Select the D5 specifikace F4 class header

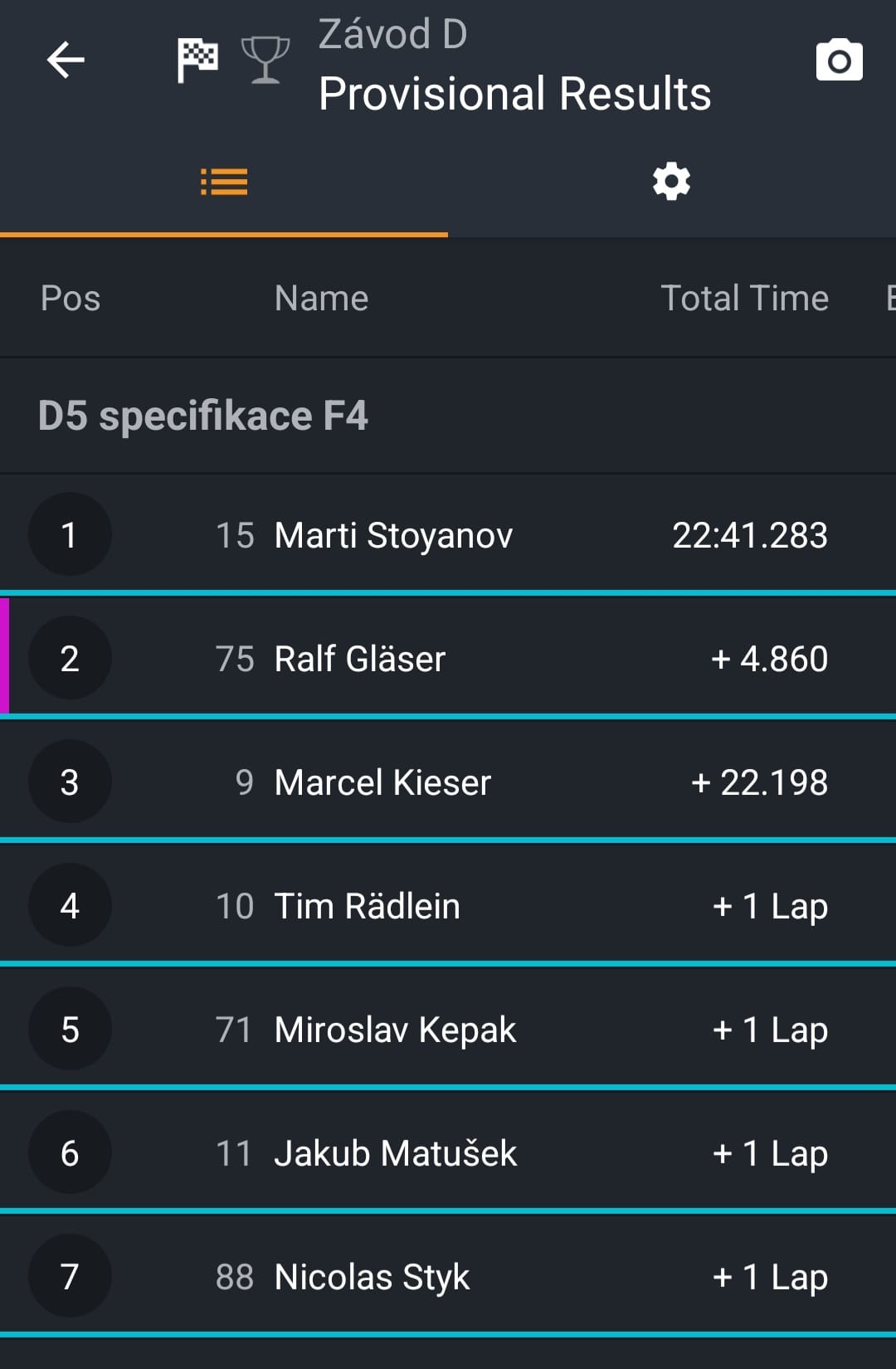click(203, 416)
